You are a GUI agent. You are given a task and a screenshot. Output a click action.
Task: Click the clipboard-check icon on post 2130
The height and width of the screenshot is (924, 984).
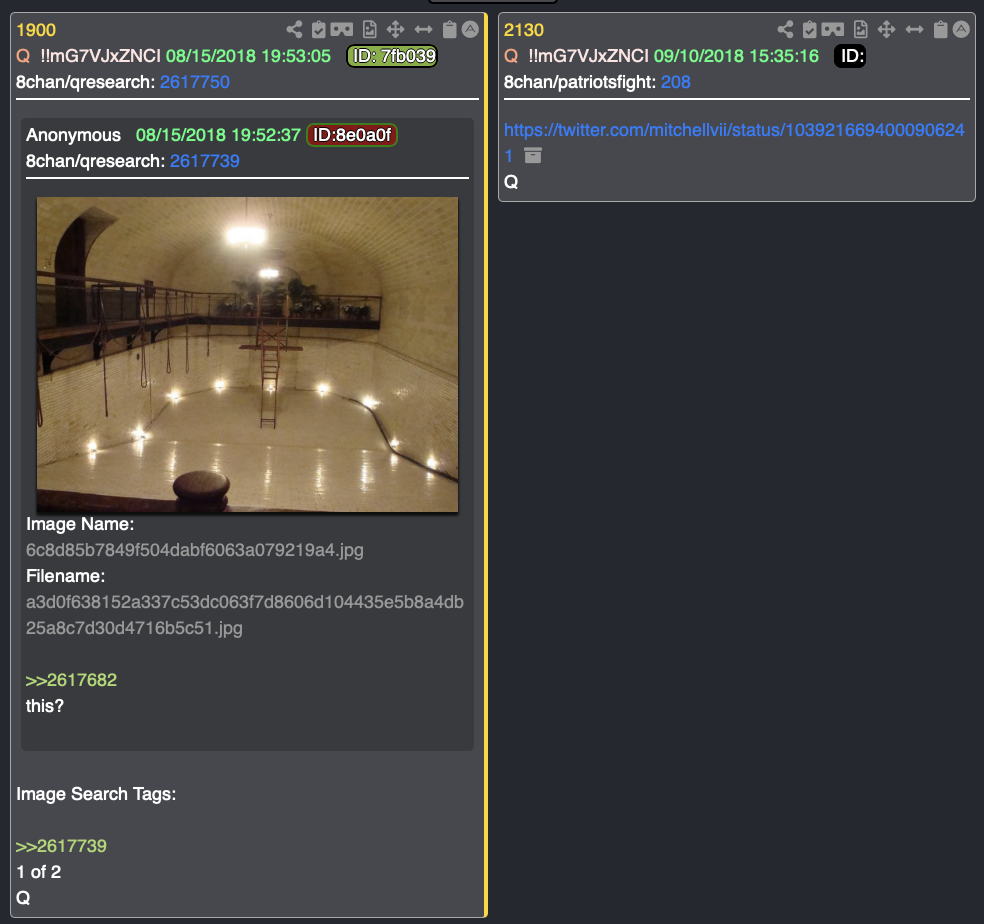[810, 30]
